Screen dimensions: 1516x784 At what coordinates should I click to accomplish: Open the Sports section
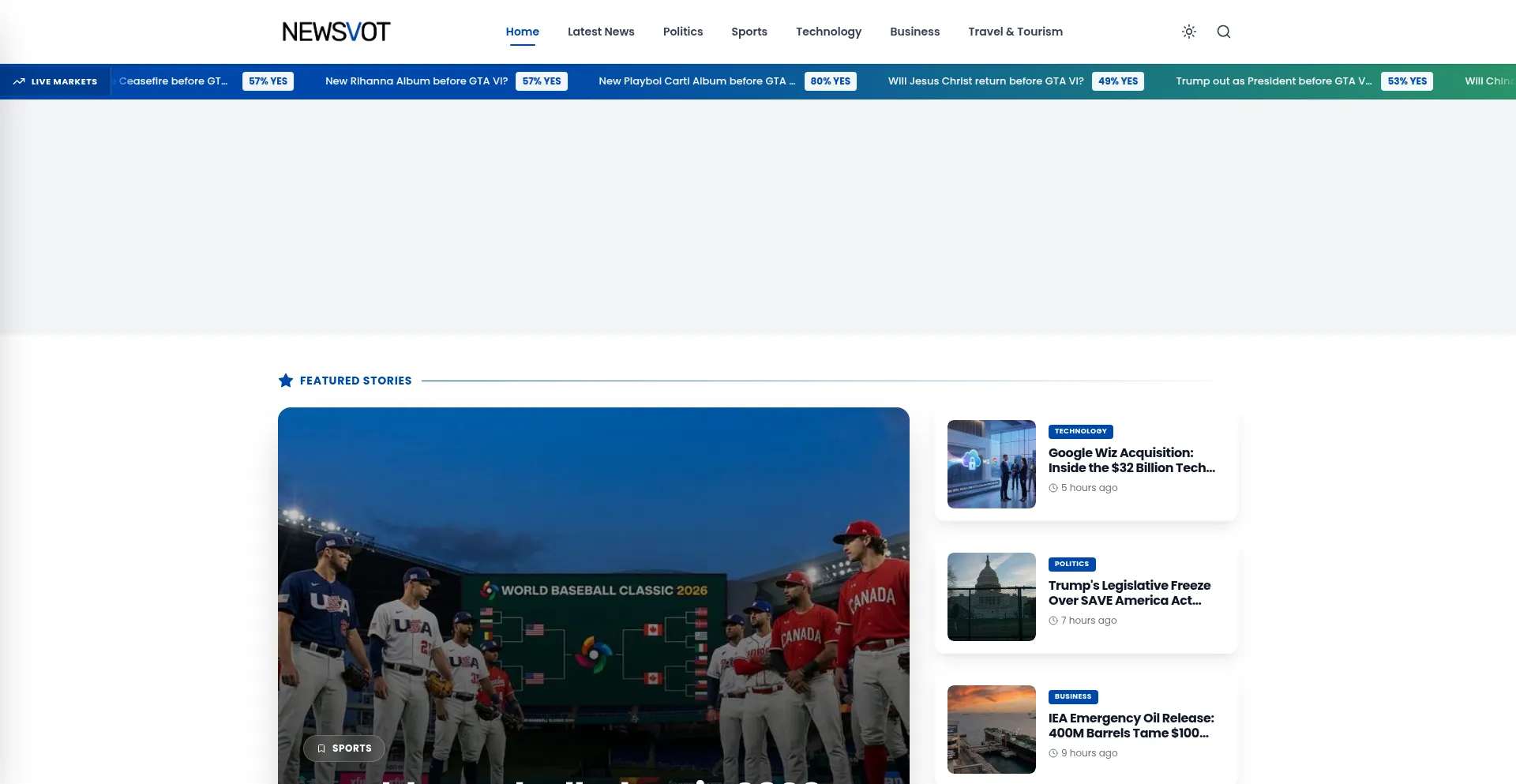coord(749,32)
